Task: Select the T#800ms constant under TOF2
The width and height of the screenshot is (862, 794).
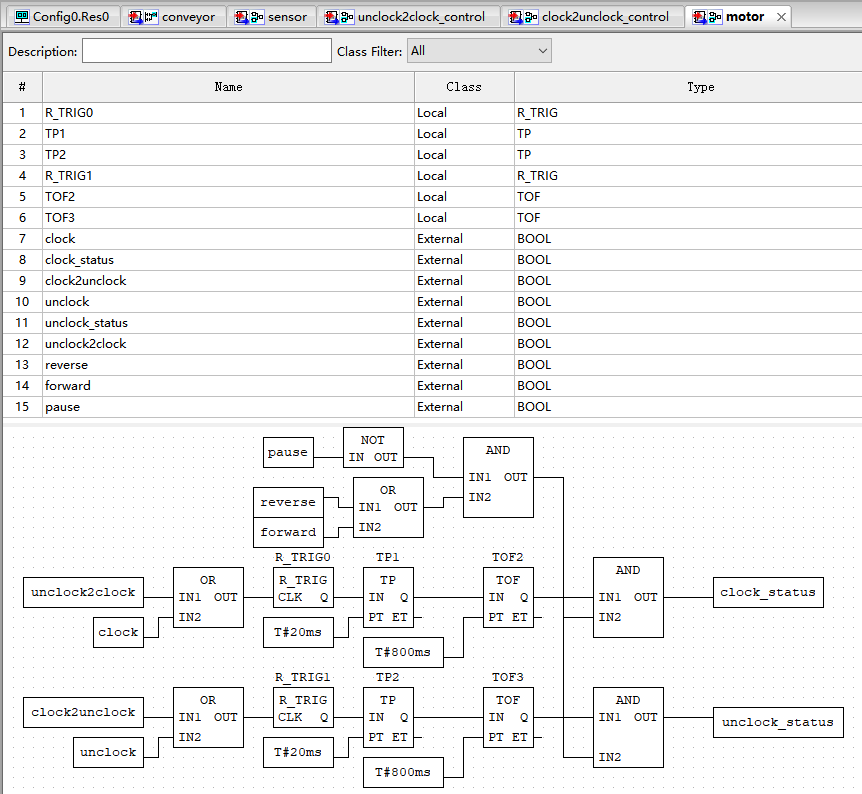Action: coord(403,652)
